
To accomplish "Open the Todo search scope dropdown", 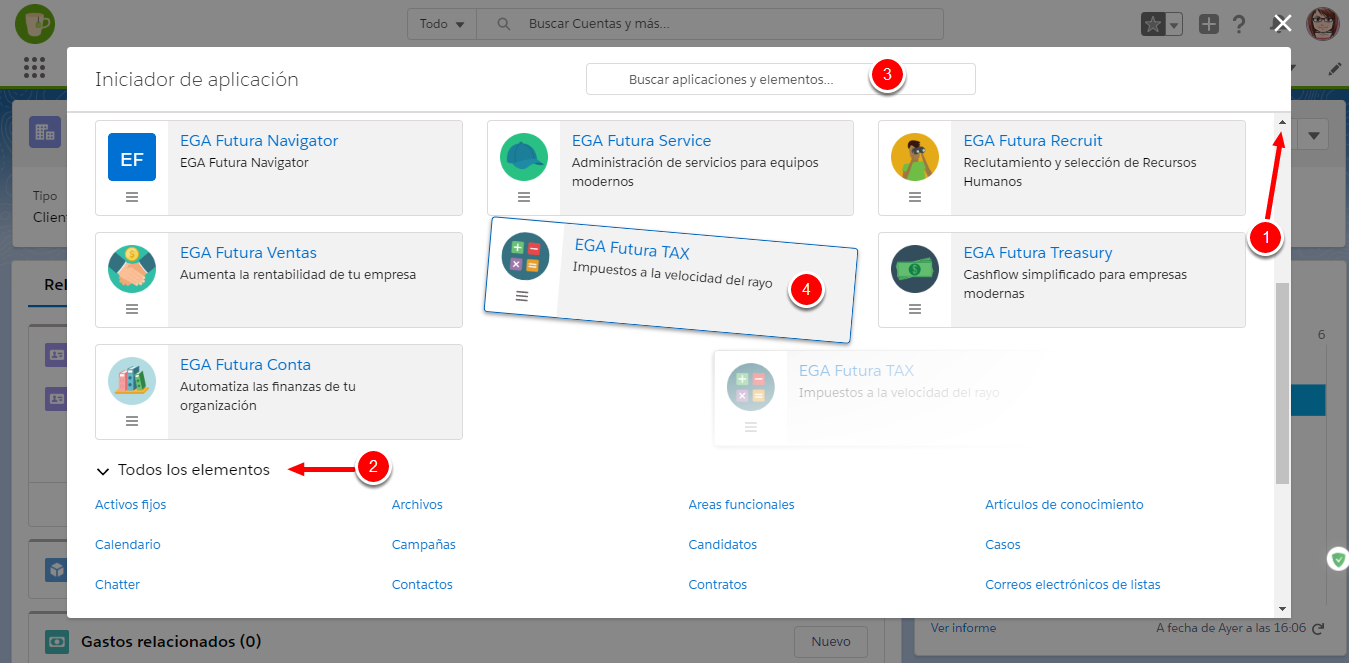I will pyautogui.click(x=442, y=24).
